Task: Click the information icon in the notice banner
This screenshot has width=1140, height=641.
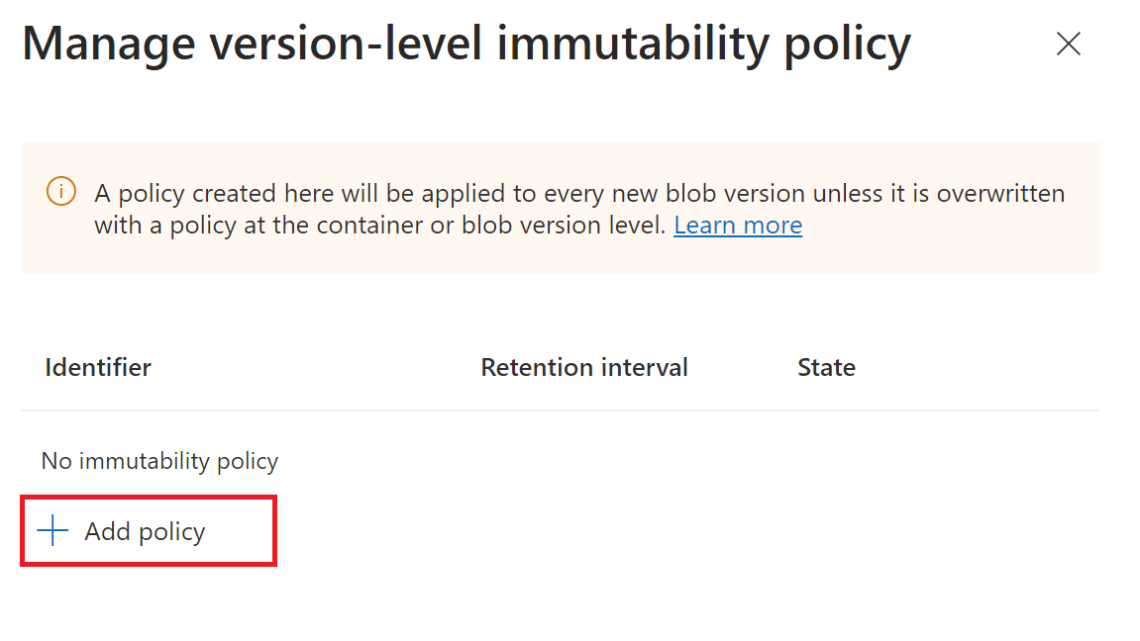Action: tap(60, 193)
